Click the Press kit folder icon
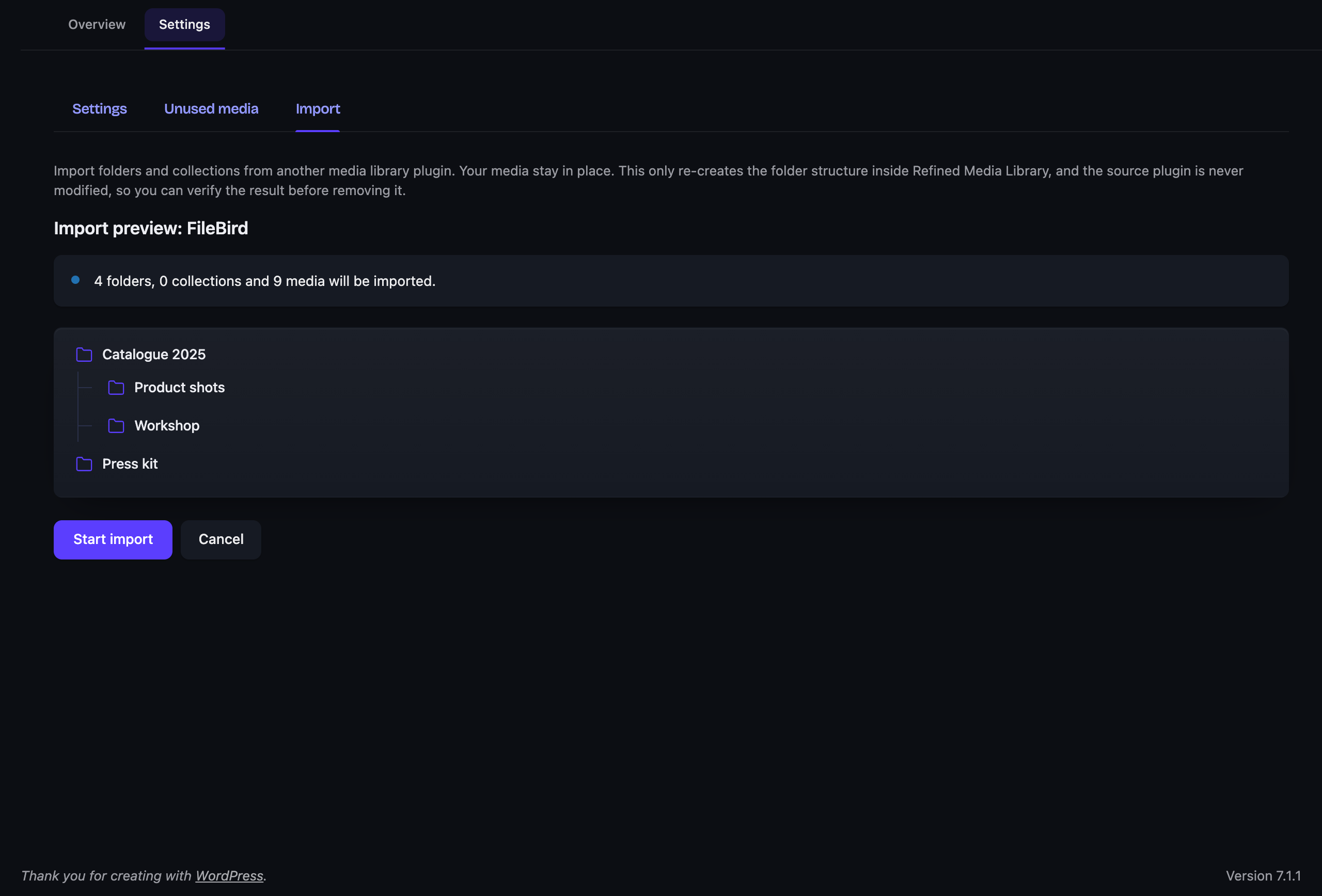This screenshot has height=896, width=1322. point(84,464)
